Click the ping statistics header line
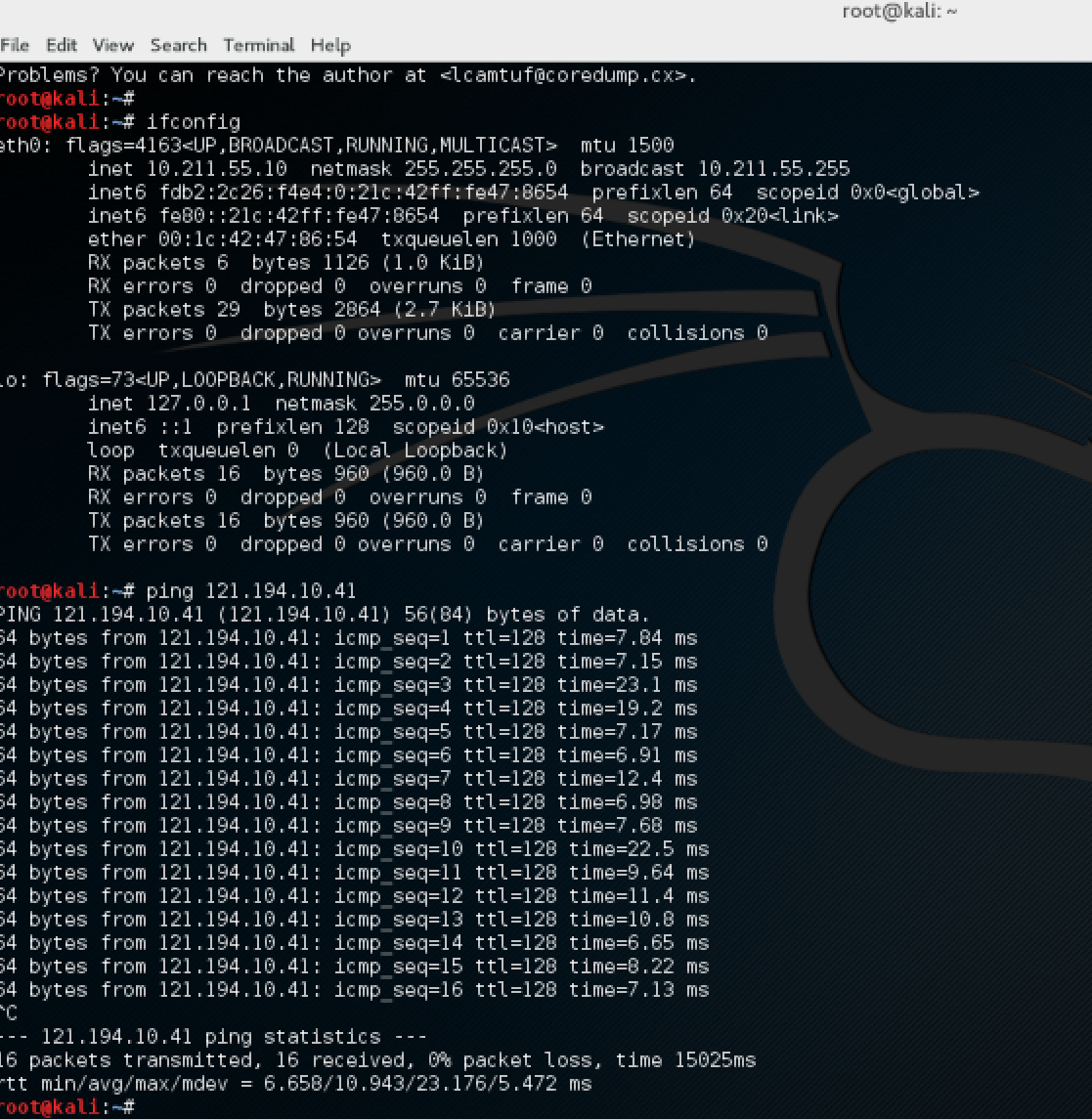Viewport: 1092px width, 1119px height. [213, 1038]
